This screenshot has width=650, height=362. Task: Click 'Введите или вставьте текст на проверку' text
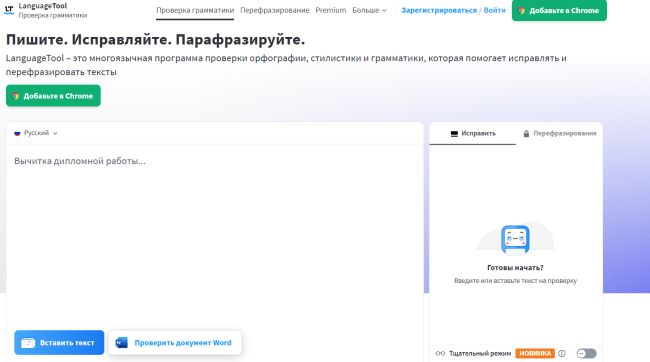(x=515, y=281)
